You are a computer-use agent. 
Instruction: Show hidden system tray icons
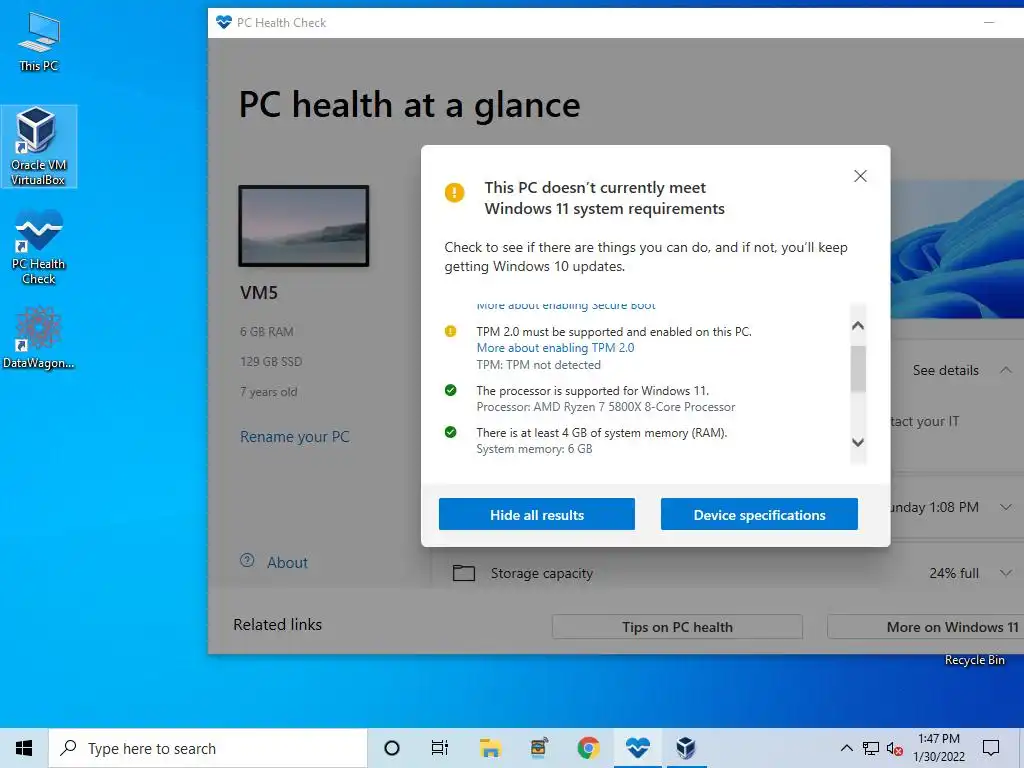(846, 748)
